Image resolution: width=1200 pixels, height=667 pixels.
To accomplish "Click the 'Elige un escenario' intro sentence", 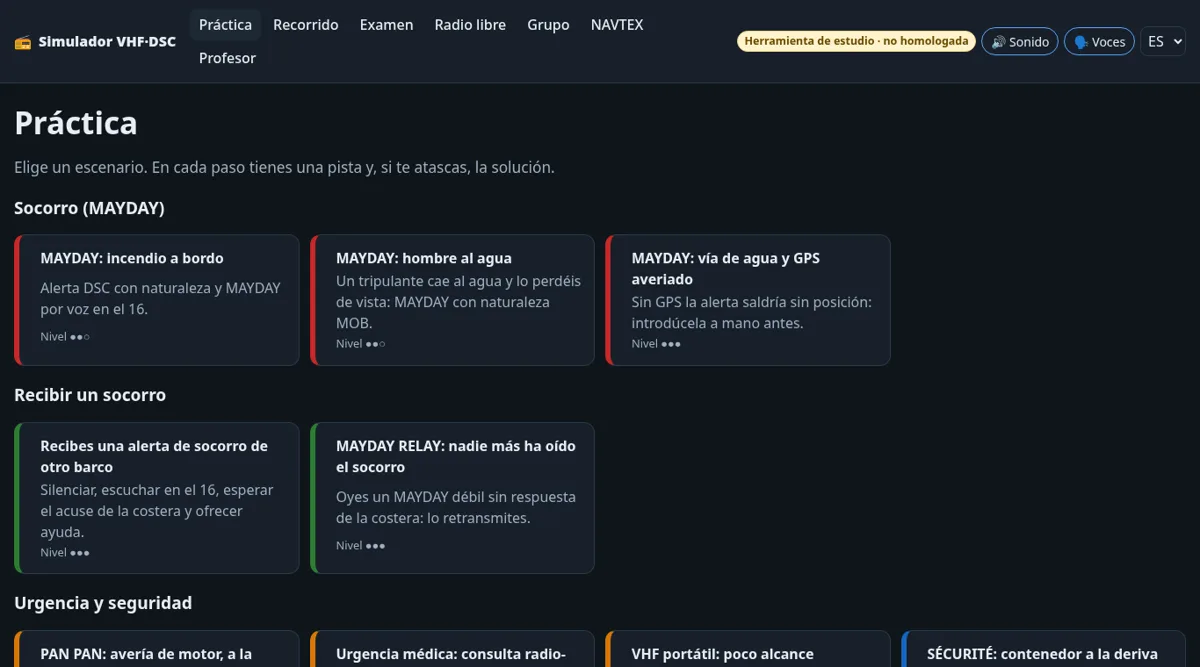I will point(284,167).
